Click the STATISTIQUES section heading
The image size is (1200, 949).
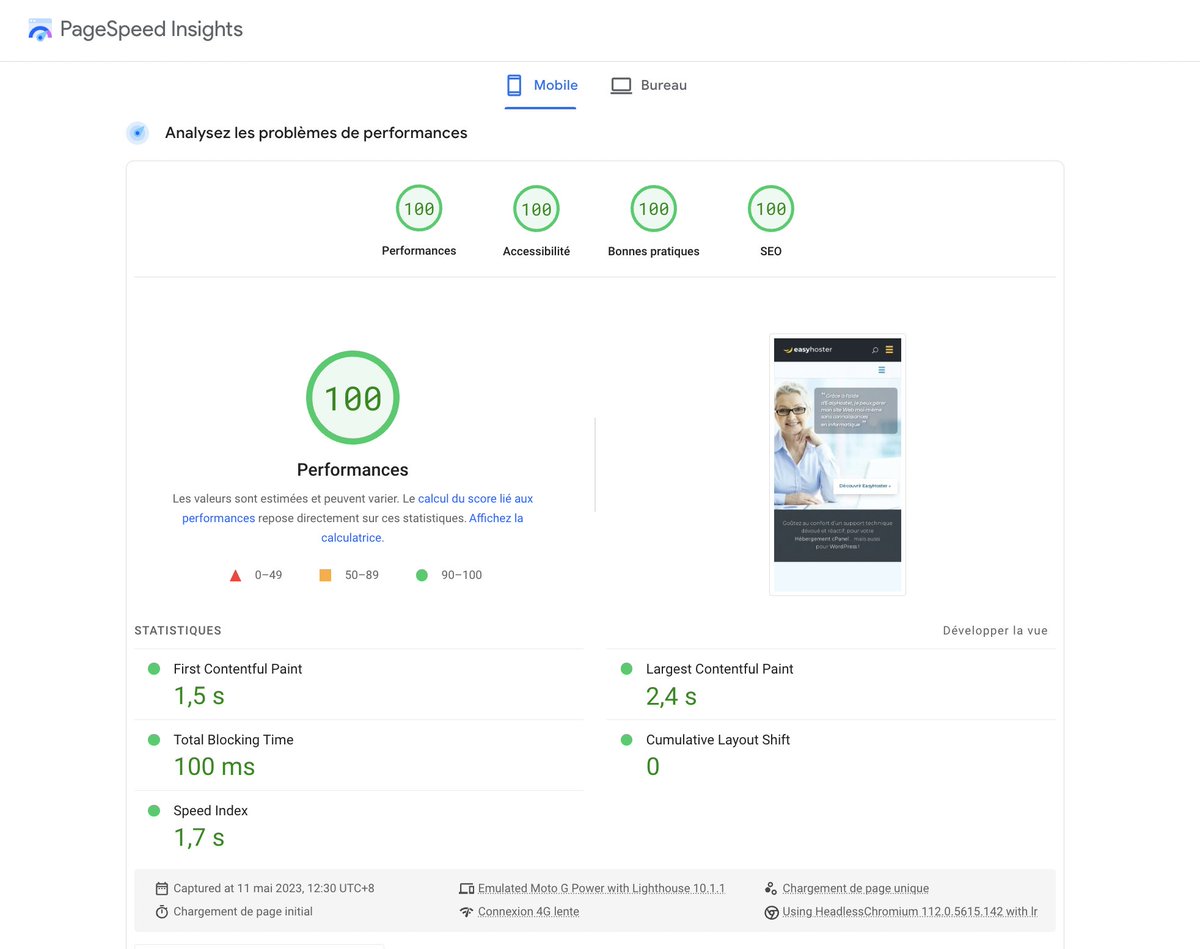tap(178, 631)
